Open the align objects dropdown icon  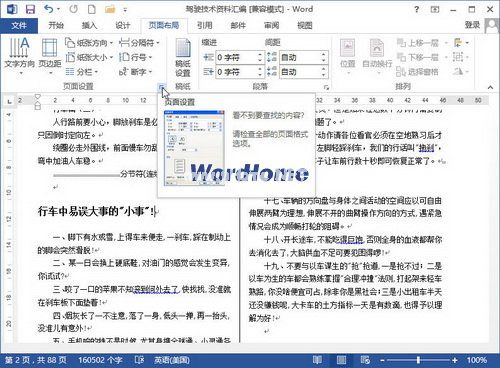461,43
